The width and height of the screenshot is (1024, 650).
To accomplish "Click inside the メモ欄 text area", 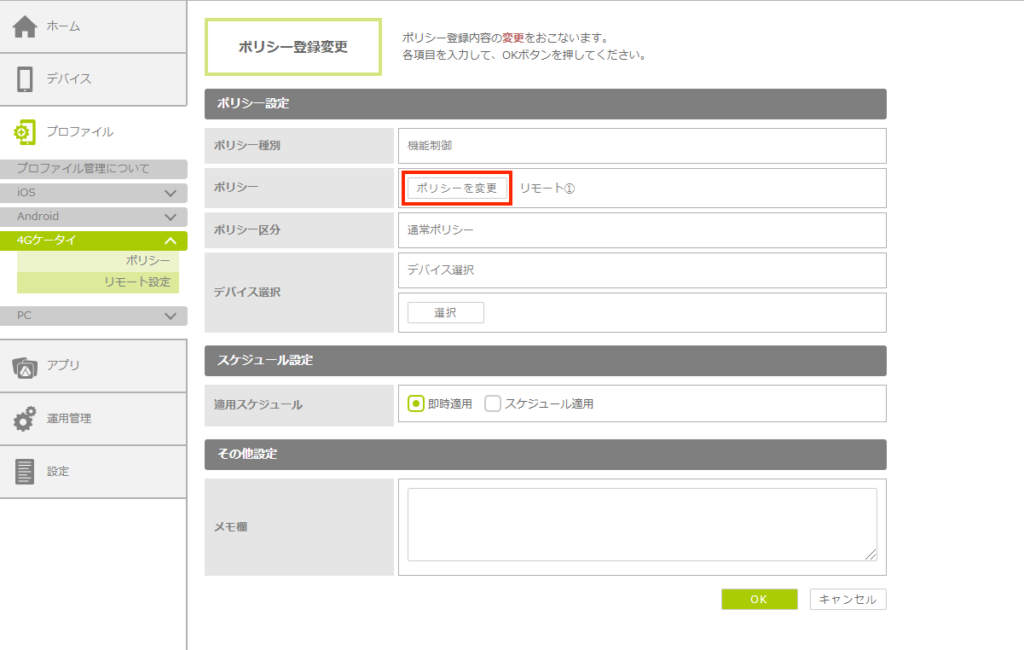I will tap(641, 524).
